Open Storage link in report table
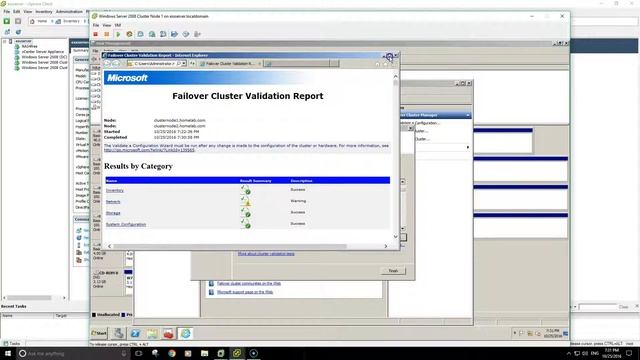The width and height of the screenshot is (640, 360). tap(113, 213)
